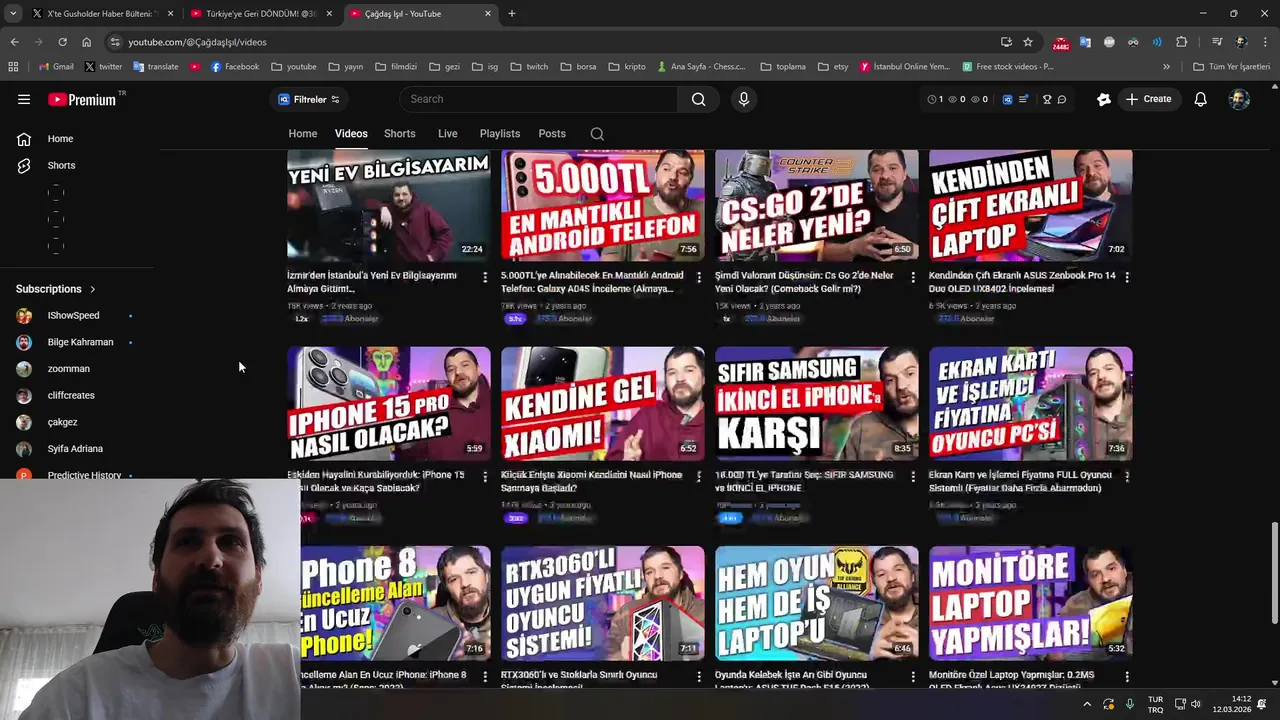Viewport: 1280px width, 720px height.
Task: Open the Posts channel tab
Action: pyautogui.click(x=552, y=134)
